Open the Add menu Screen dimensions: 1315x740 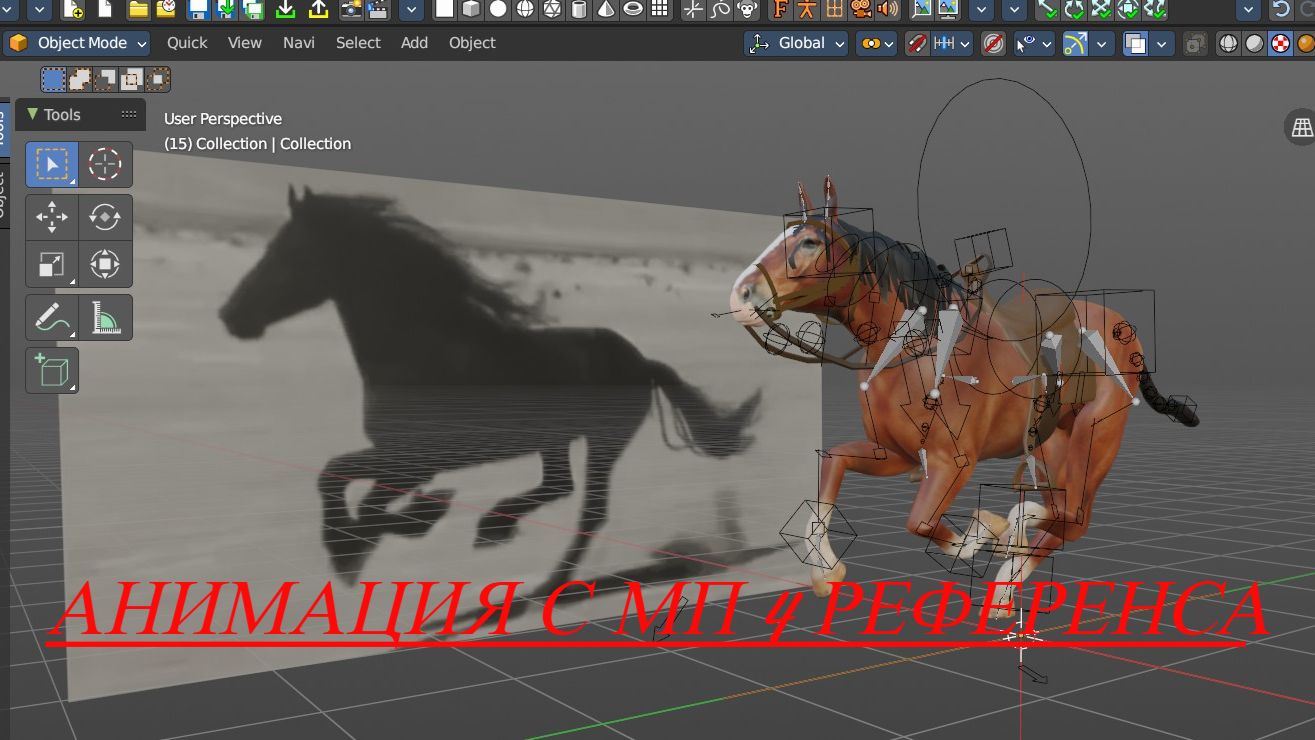coord(414,43)
